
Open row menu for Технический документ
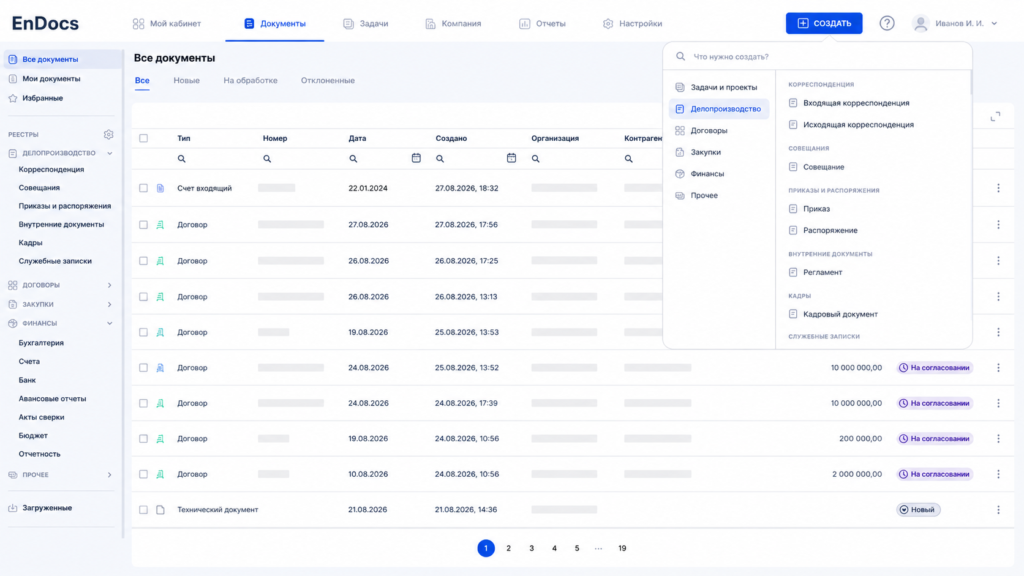point(999,509)
